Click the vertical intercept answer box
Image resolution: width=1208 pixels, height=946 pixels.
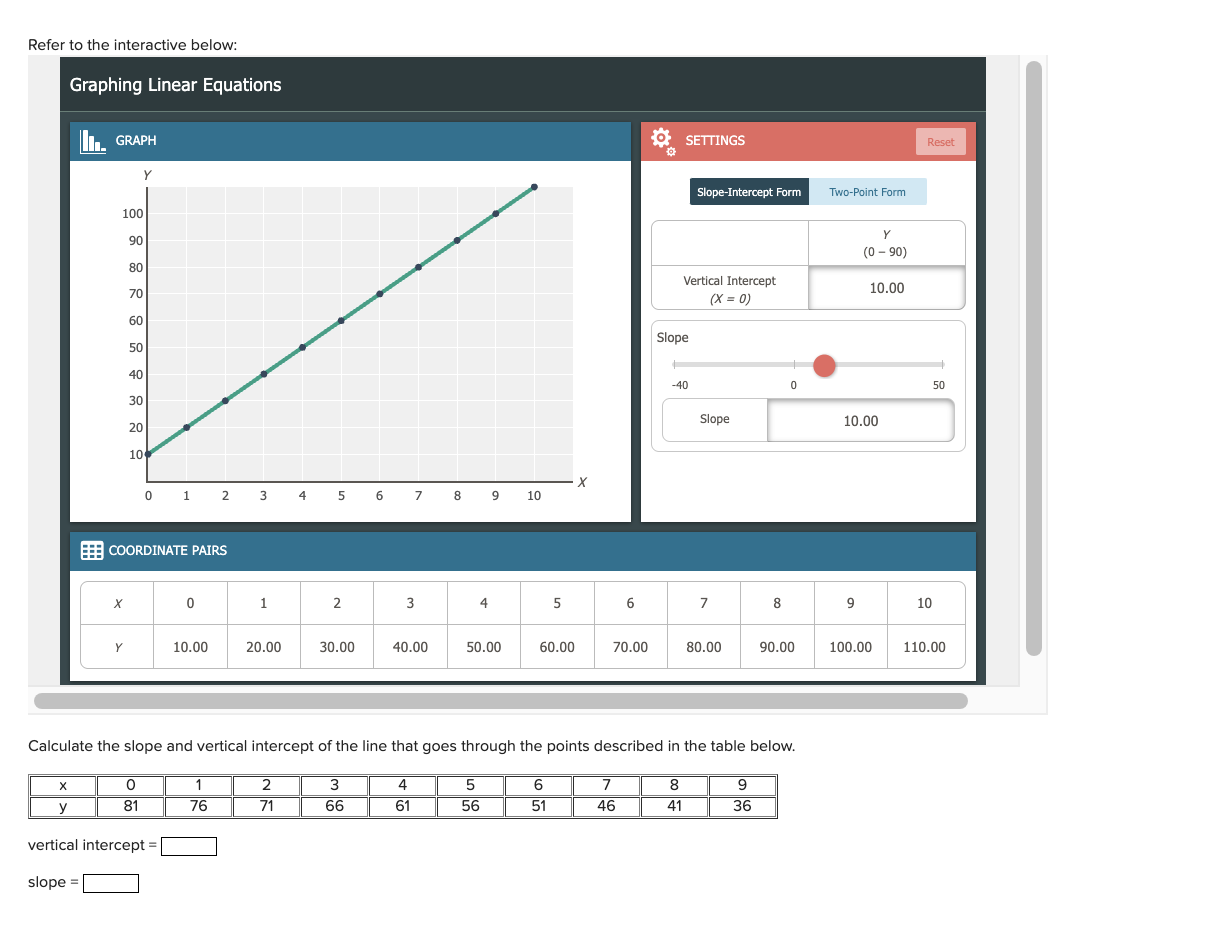pyautogui.click(x=189, y=845)
